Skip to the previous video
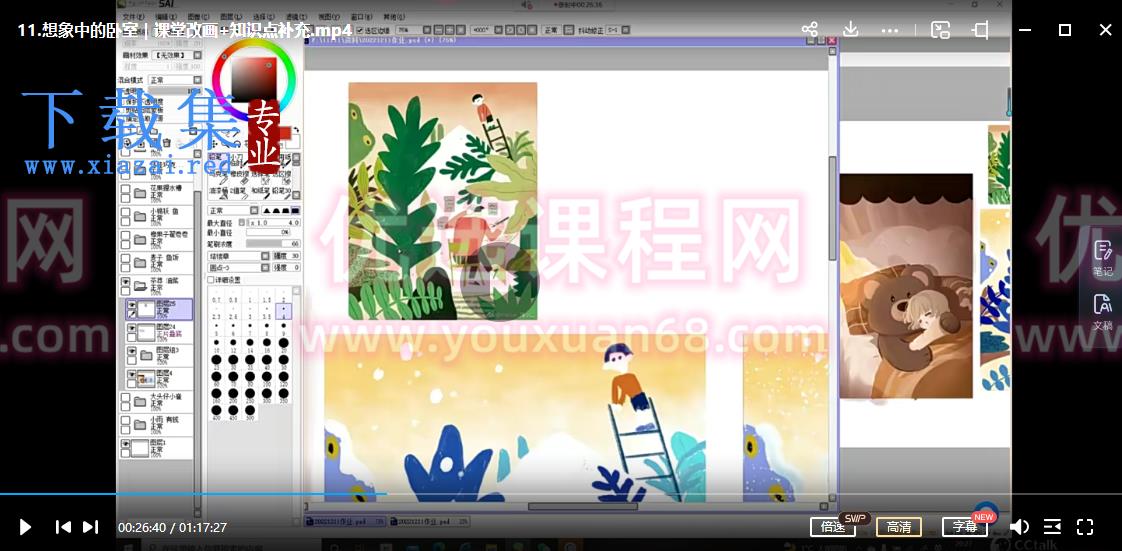This screenshot has width=1122, height=551. click(x=63, y=527)
